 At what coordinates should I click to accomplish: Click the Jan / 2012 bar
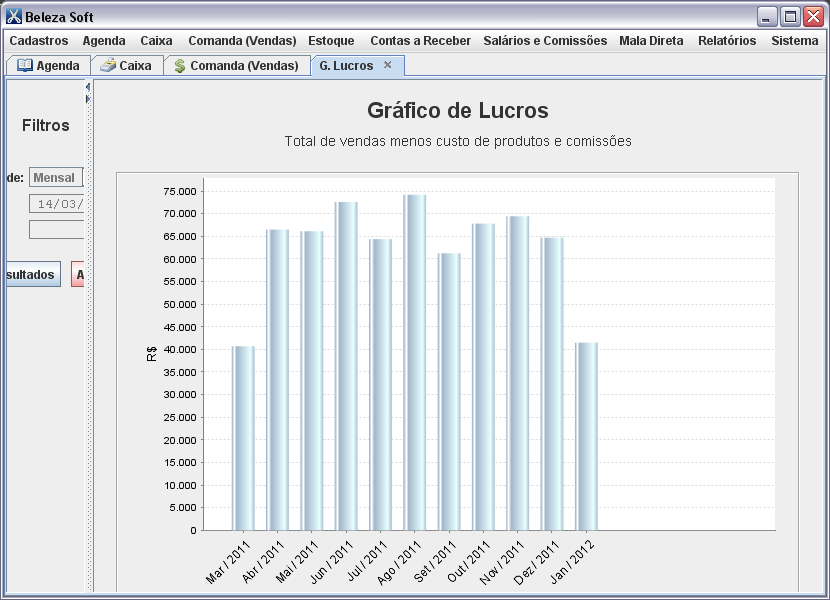click(x=587, y=436)
